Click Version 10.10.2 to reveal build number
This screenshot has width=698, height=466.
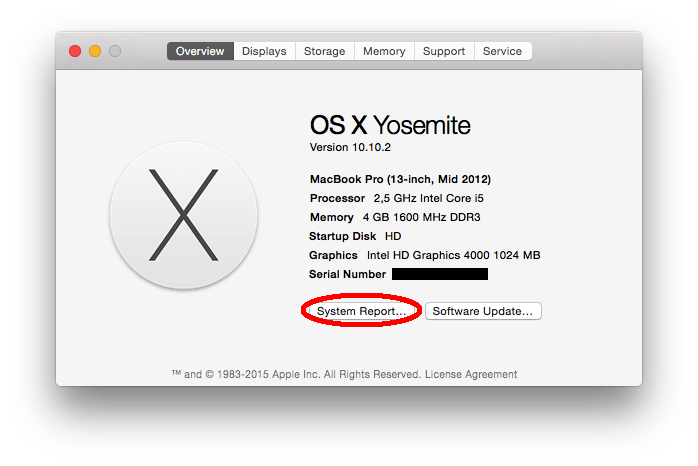tap(350, 147)
